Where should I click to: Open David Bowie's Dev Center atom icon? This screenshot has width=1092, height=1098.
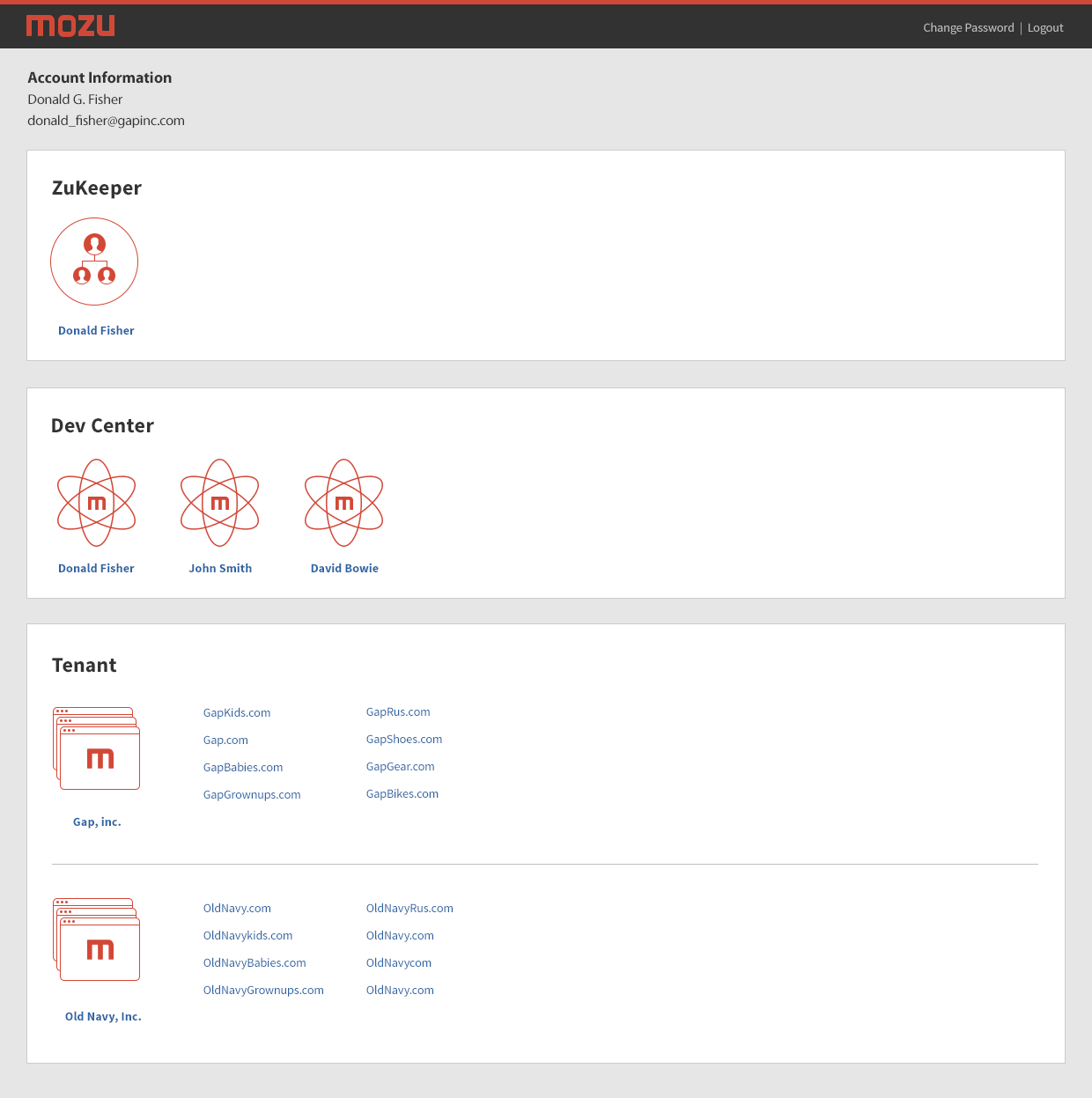(x=344, y=503)
